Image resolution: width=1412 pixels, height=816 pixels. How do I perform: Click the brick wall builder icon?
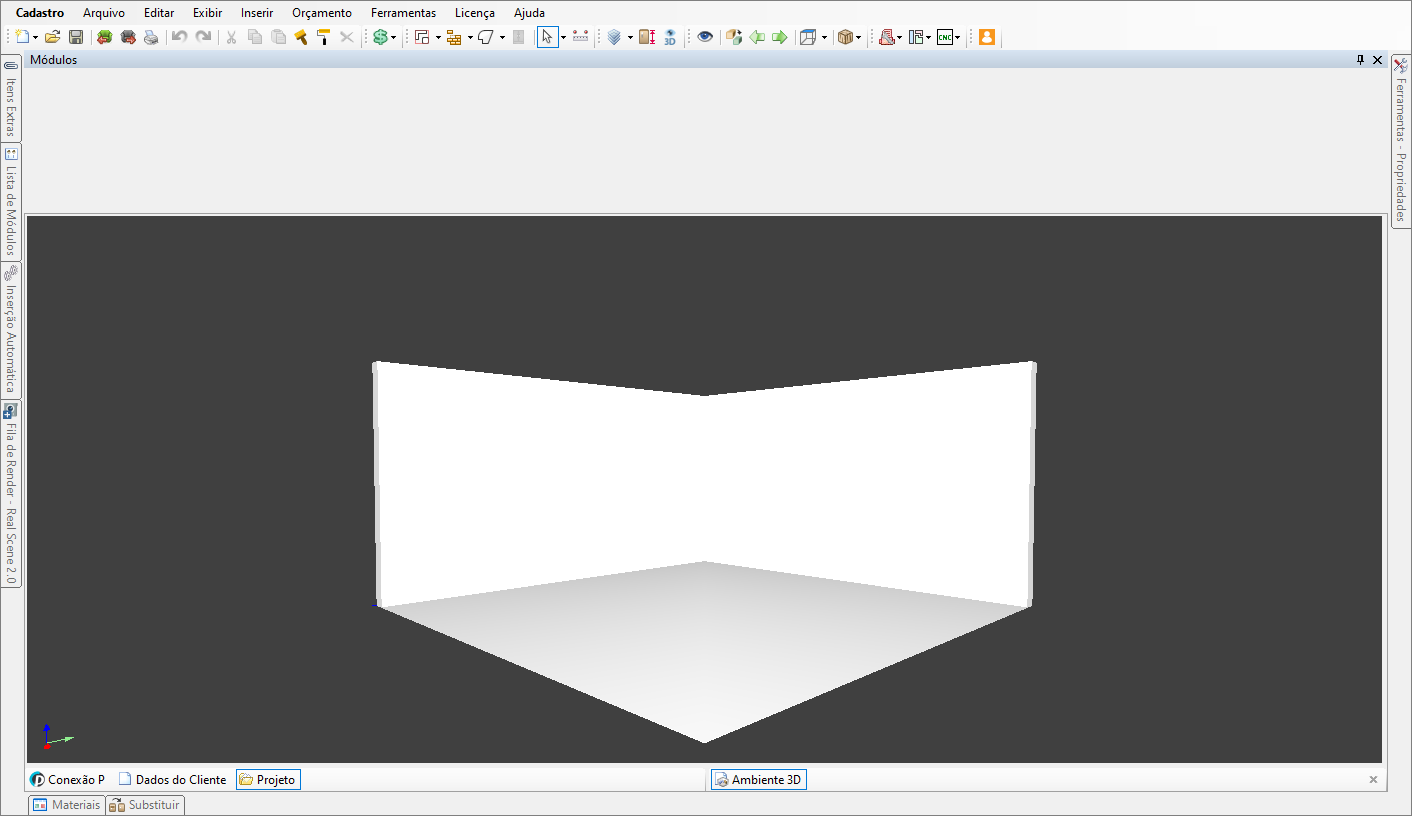[454, 37]
